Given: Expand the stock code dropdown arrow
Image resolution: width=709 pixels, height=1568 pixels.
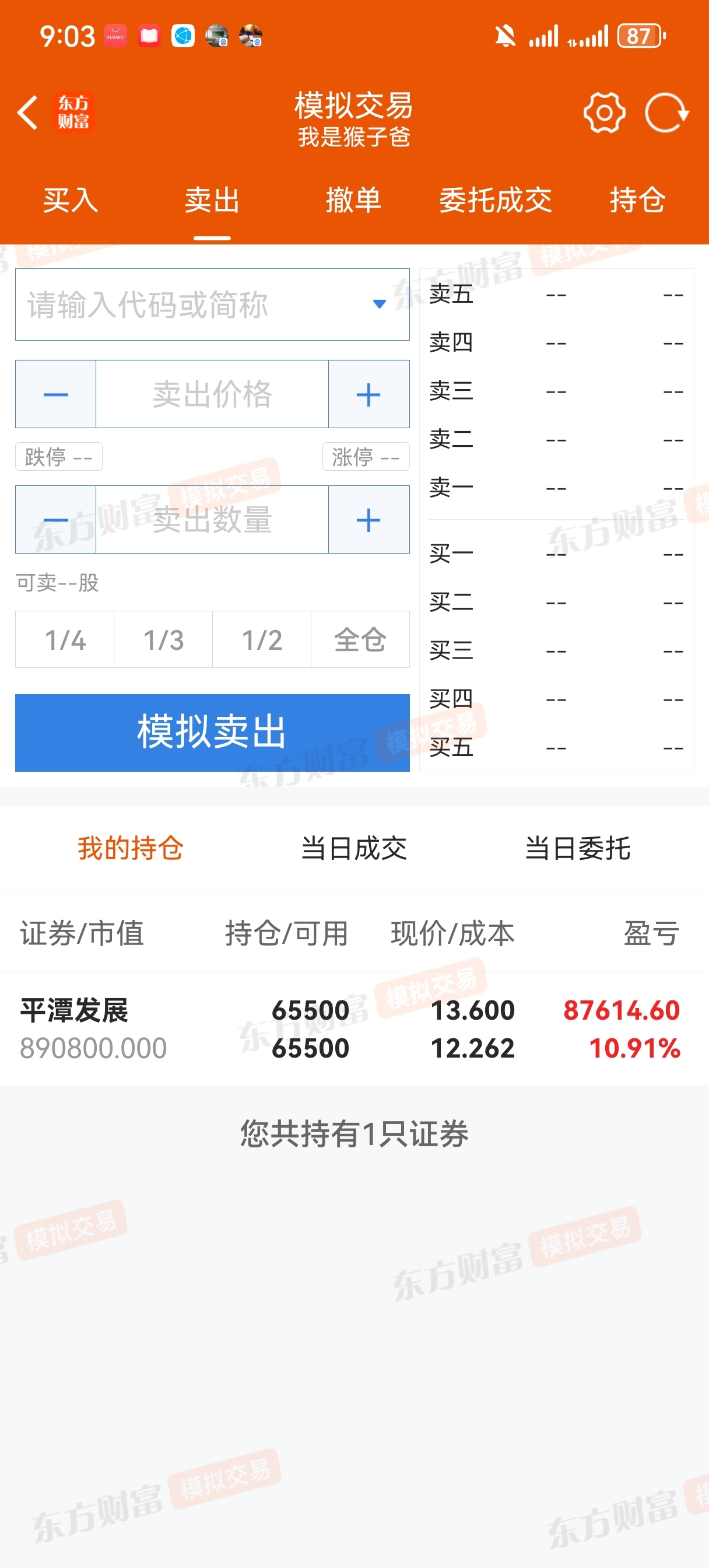Looking at the screenshot, I should [379, 304].
